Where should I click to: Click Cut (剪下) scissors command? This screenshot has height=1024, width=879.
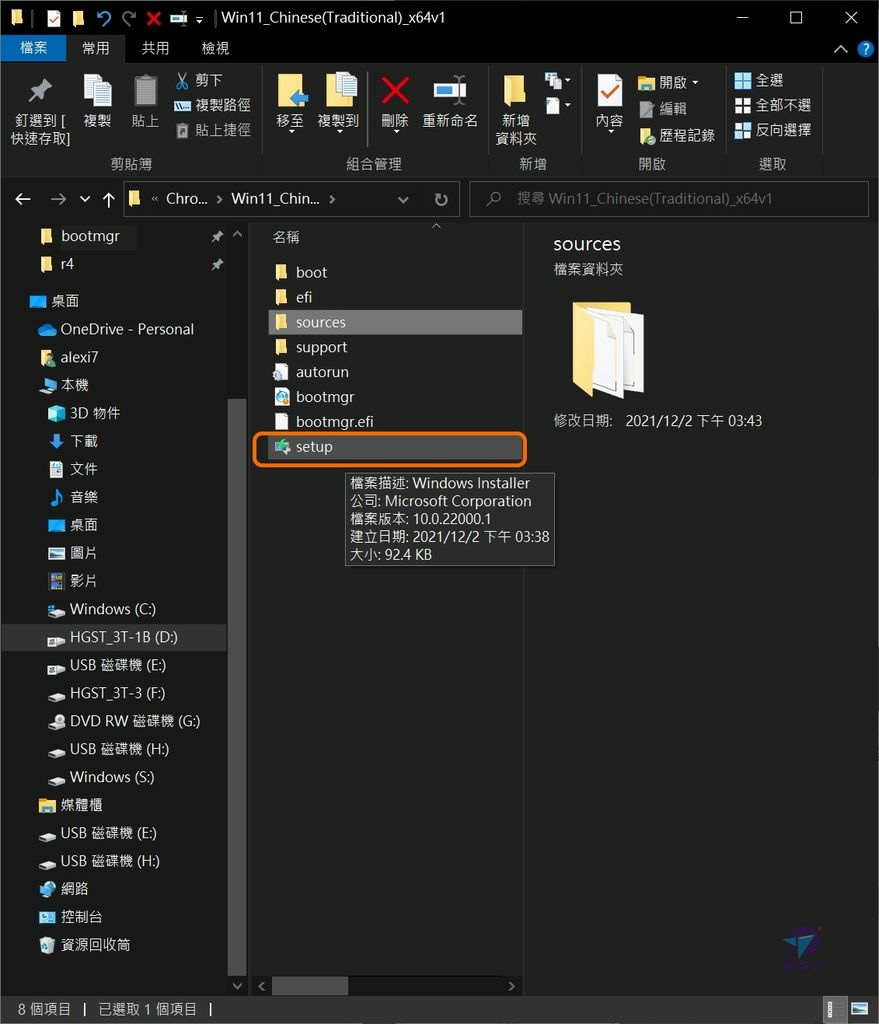(199, 80)
